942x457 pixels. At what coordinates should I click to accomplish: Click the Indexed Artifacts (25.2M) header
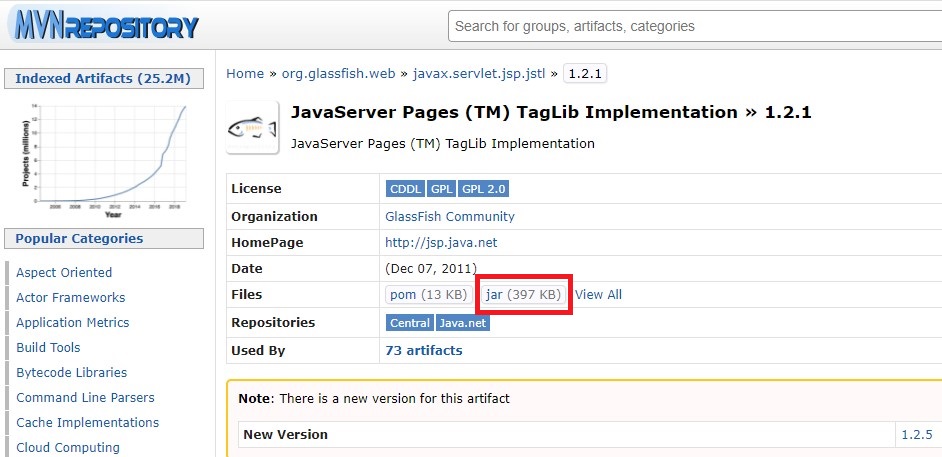point(103,79)
